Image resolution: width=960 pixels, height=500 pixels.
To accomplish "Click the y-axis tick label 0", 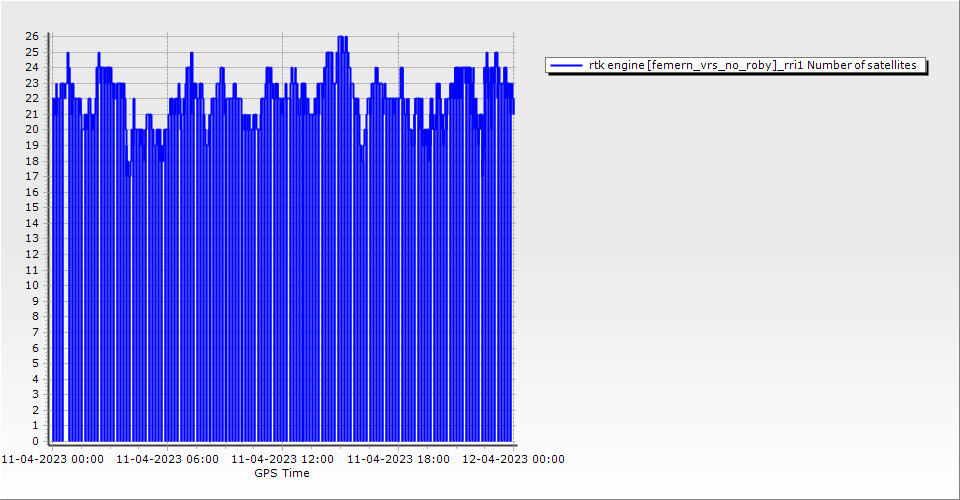I will (35, 441).
